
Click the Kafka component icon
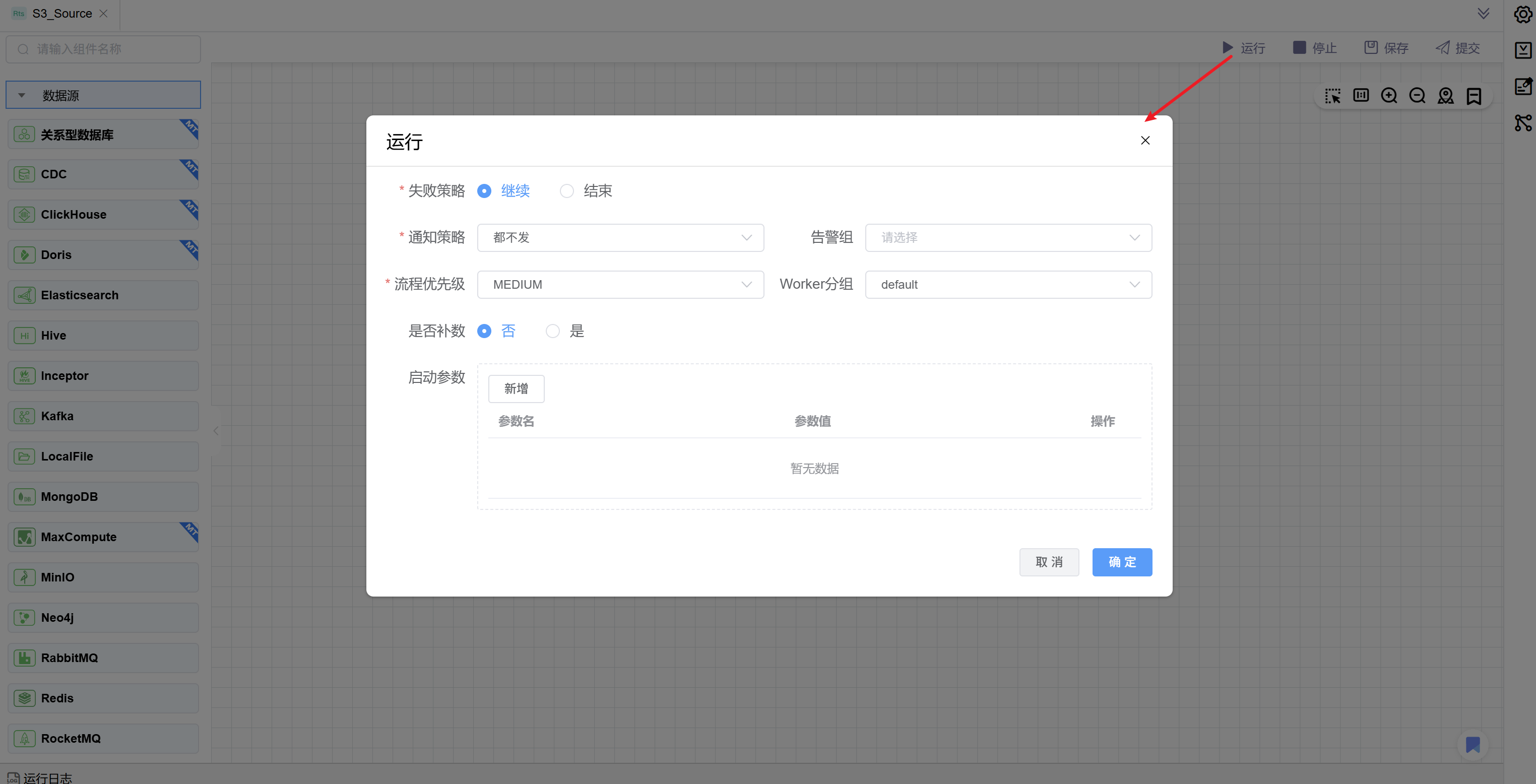tap(25, 416)
